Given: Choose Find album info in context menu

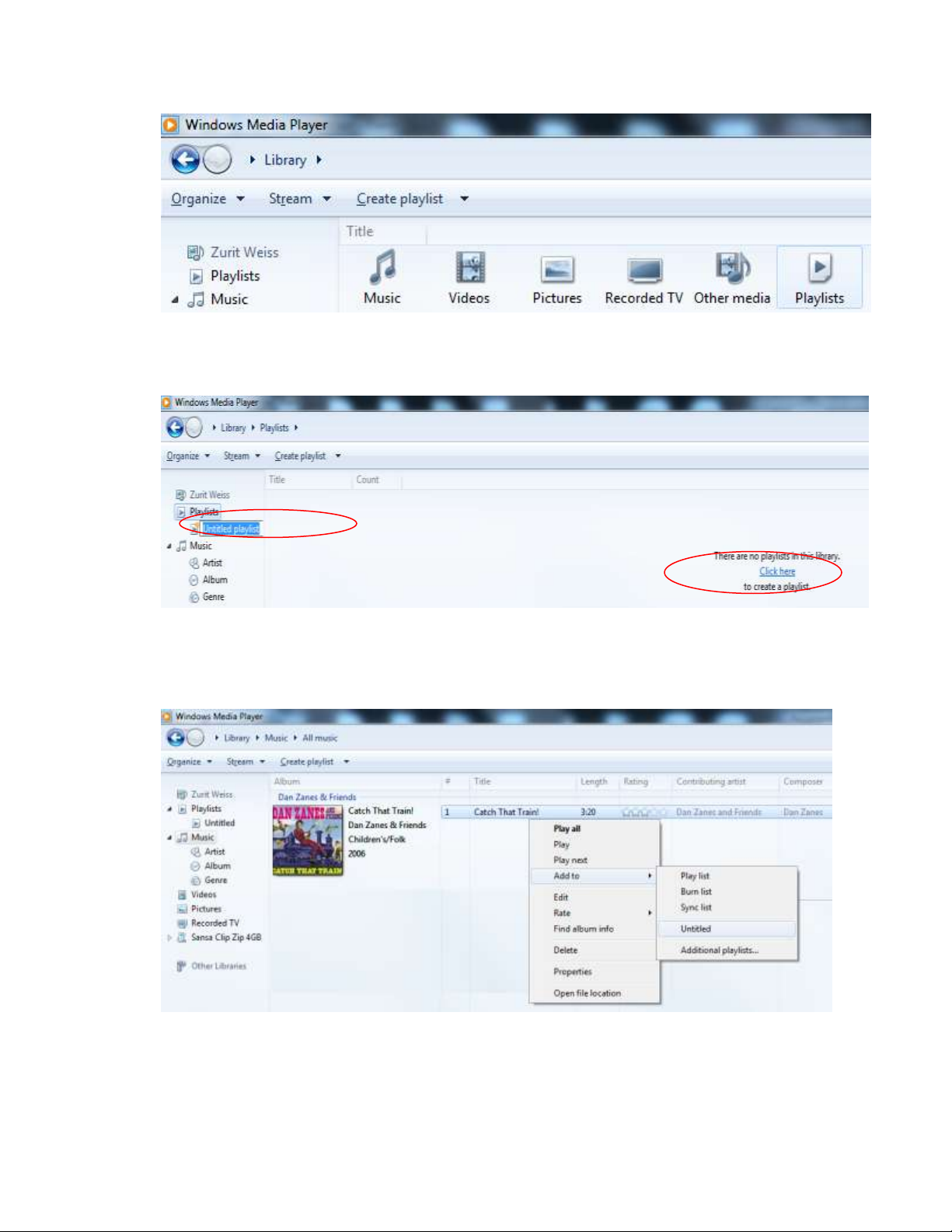Looking at the screenshot, I should tap(583, 929).
